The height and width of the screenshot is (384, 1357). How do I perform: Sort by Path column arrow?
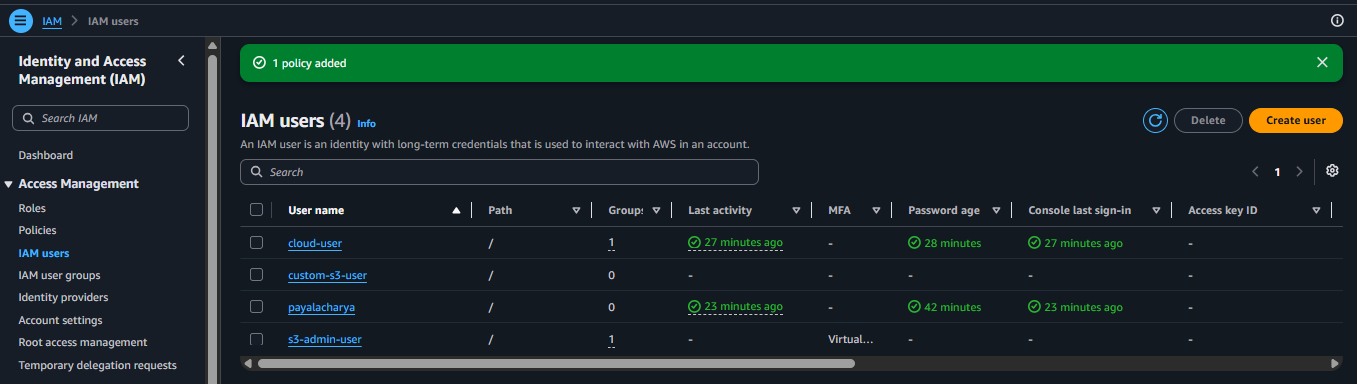(x=576, y=210)
